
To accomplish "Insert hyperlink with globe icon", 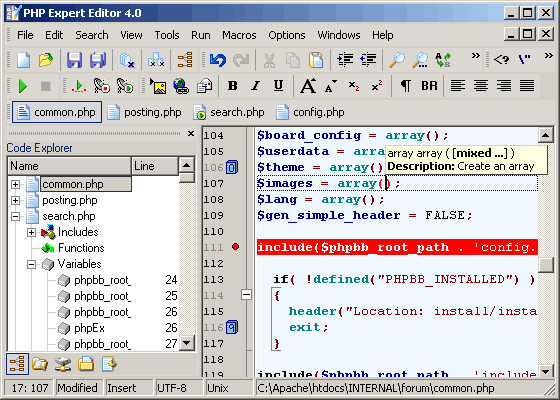I will [181, 86].
